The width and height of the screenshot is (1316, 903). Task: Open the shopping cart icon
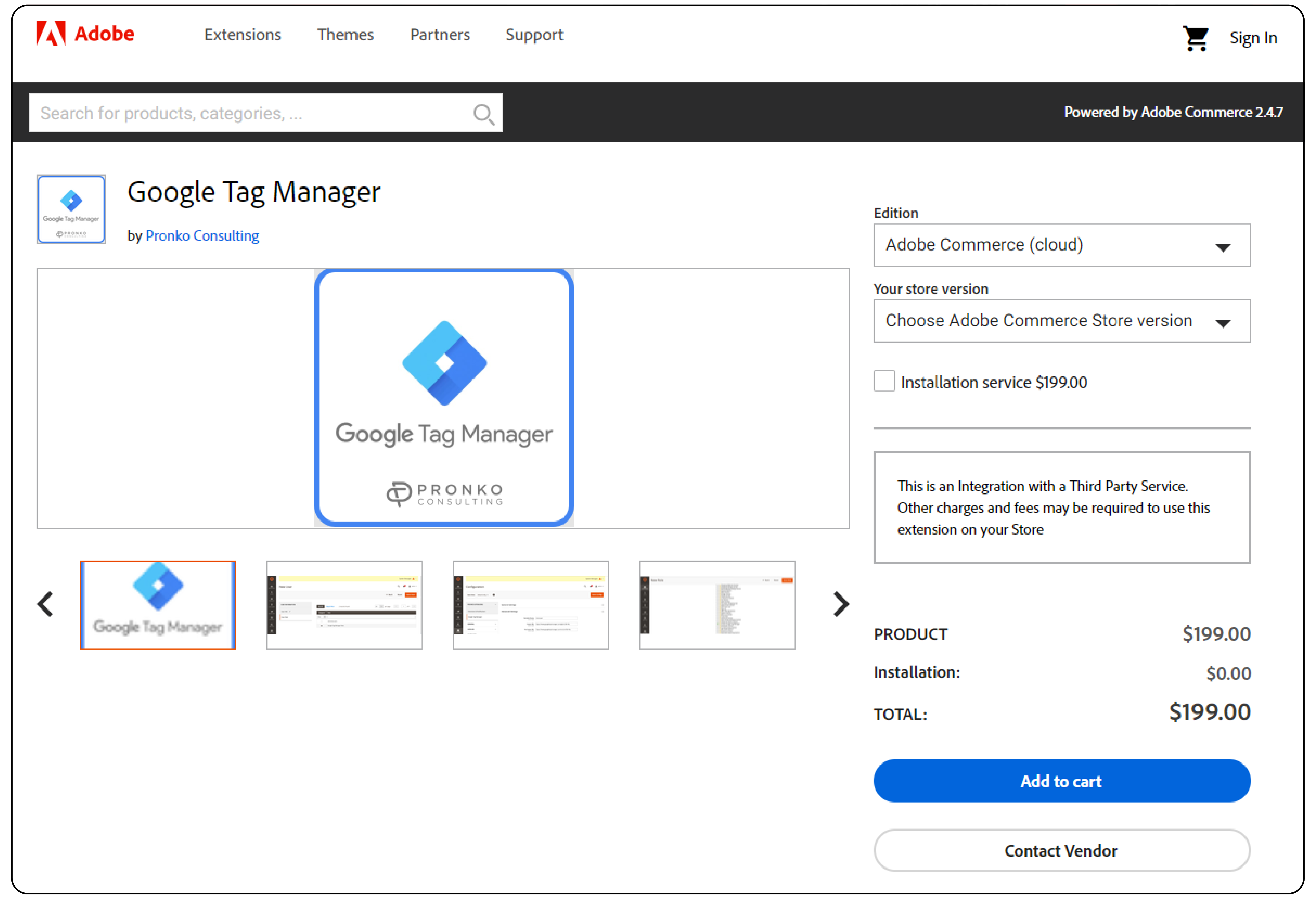[x=1195, y=39]
